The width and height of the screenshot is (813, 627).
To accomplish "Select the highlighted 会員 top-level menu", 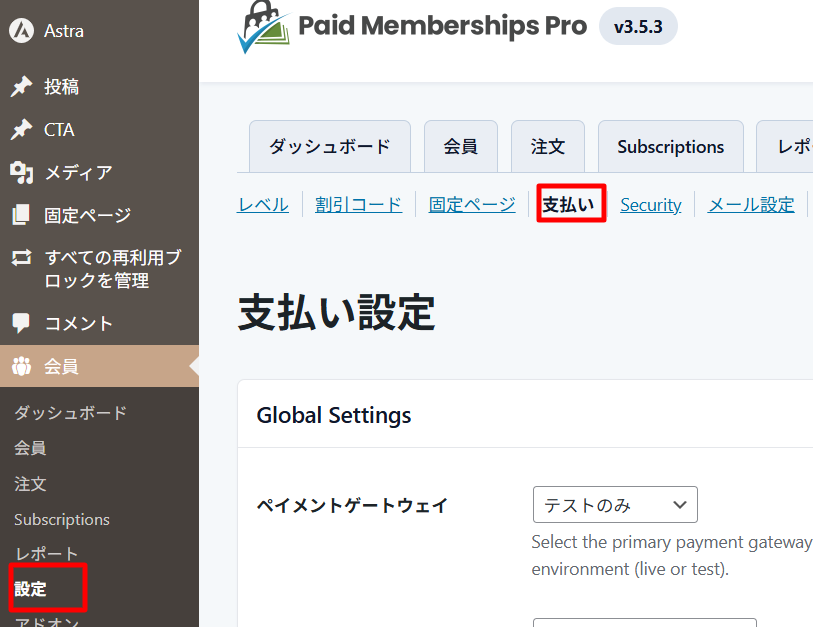I will [99, 366].
